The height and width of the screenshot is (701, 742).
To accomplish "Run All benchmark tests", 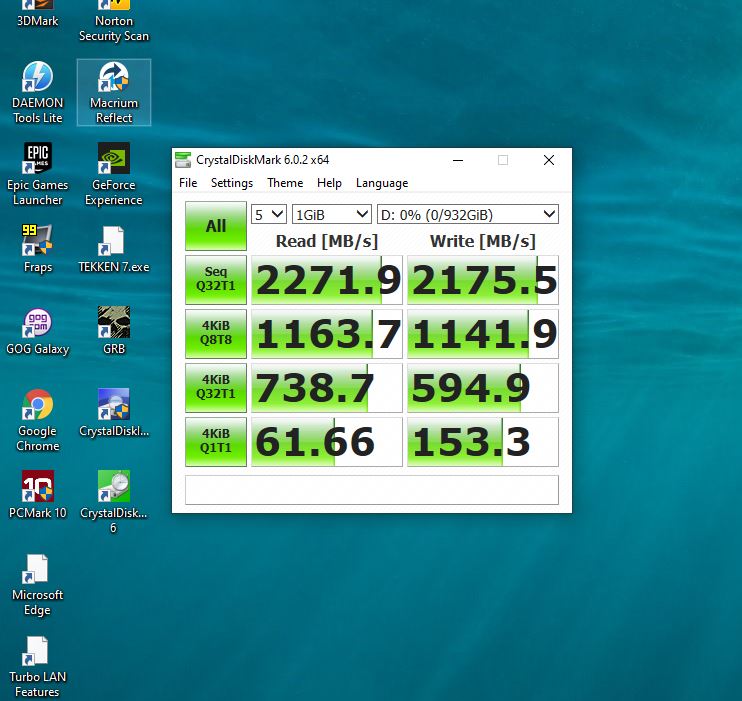I will 216,226.
